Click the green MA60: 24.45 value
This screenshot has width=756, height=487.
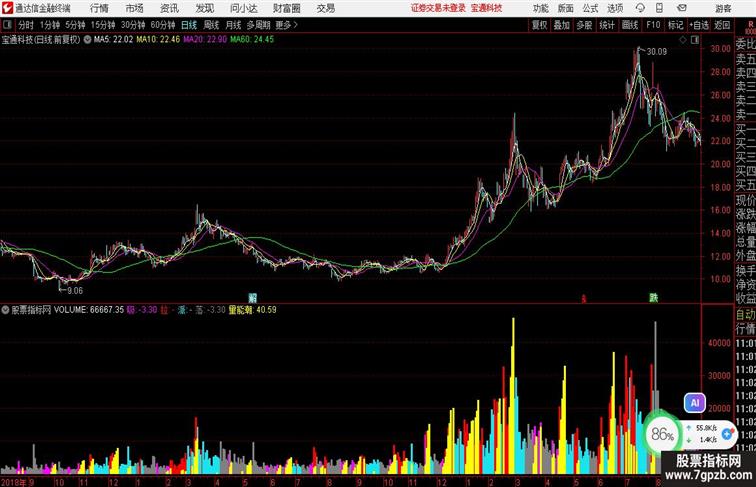tap(252, 40)
